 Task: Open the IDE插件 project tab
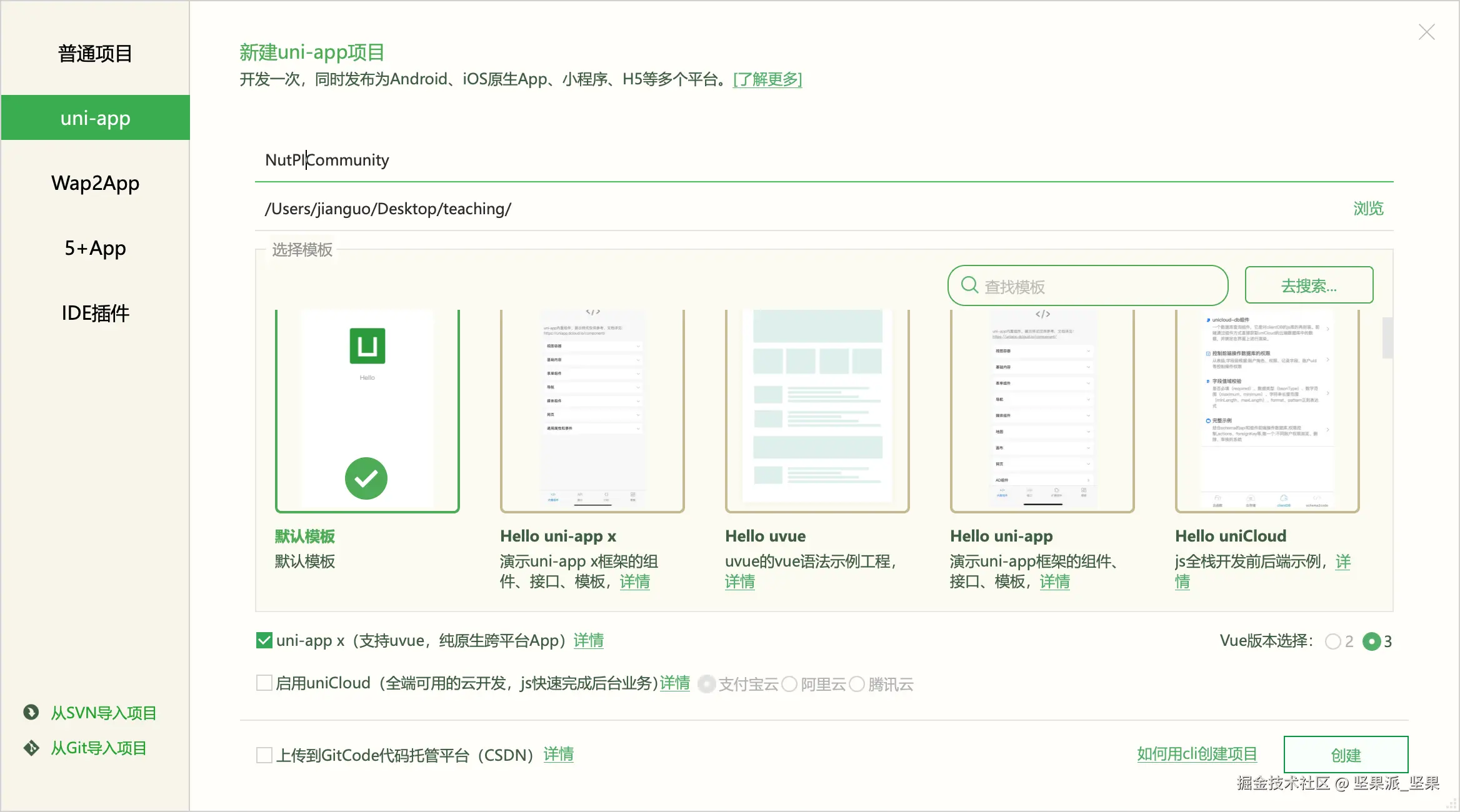(95, 313)
